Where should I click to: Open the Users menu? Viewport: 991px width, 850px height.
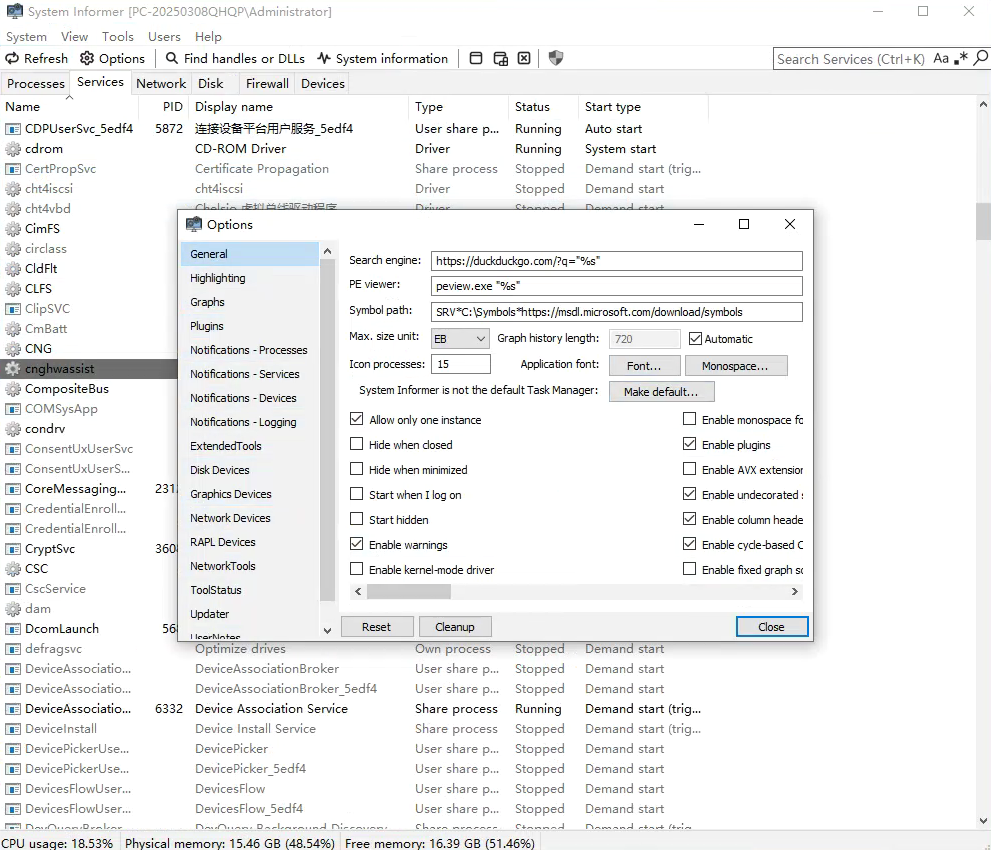tap(164, 37)
